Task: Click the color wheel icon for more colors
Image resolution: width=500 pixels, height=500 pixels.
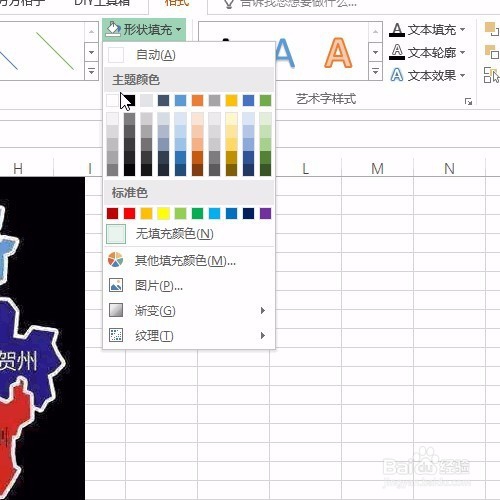Action: [116, 260]
